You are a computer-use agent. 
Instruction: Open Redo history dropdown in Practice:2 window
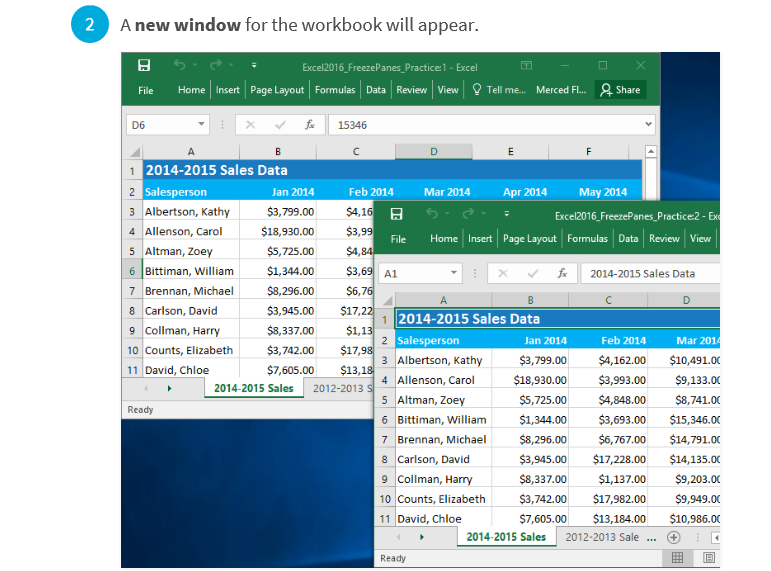483,213
